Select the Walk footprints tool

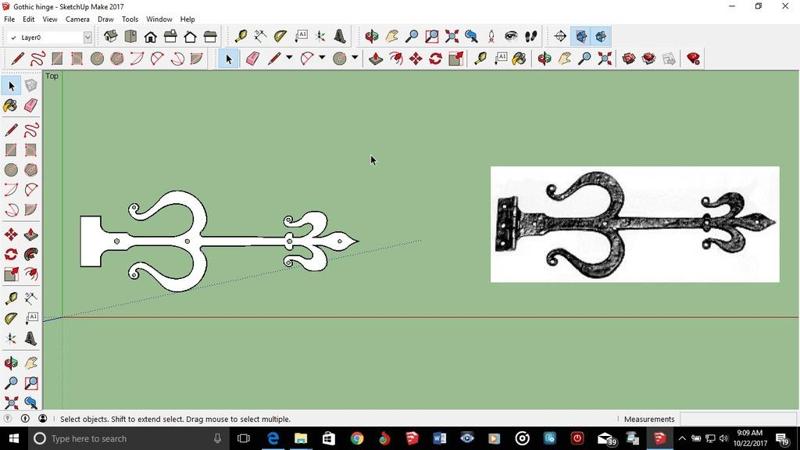(x=531, y=36)
